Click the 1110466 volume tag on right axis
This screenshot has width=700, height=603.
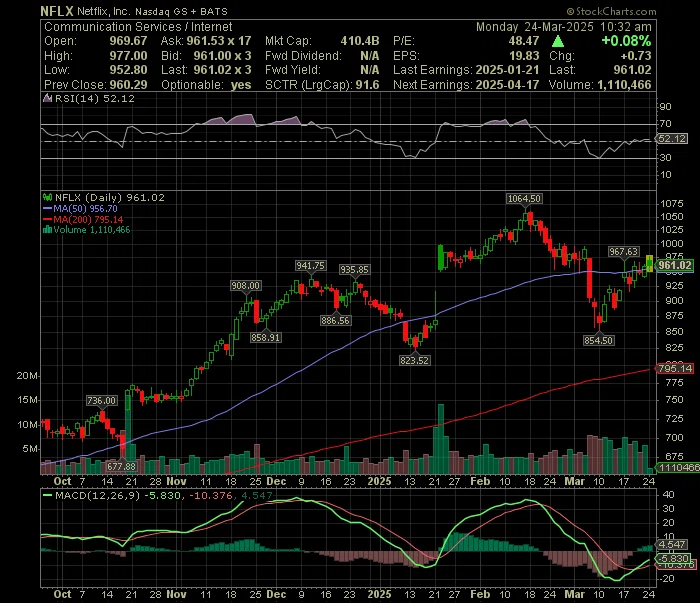(x=678, y=467)
